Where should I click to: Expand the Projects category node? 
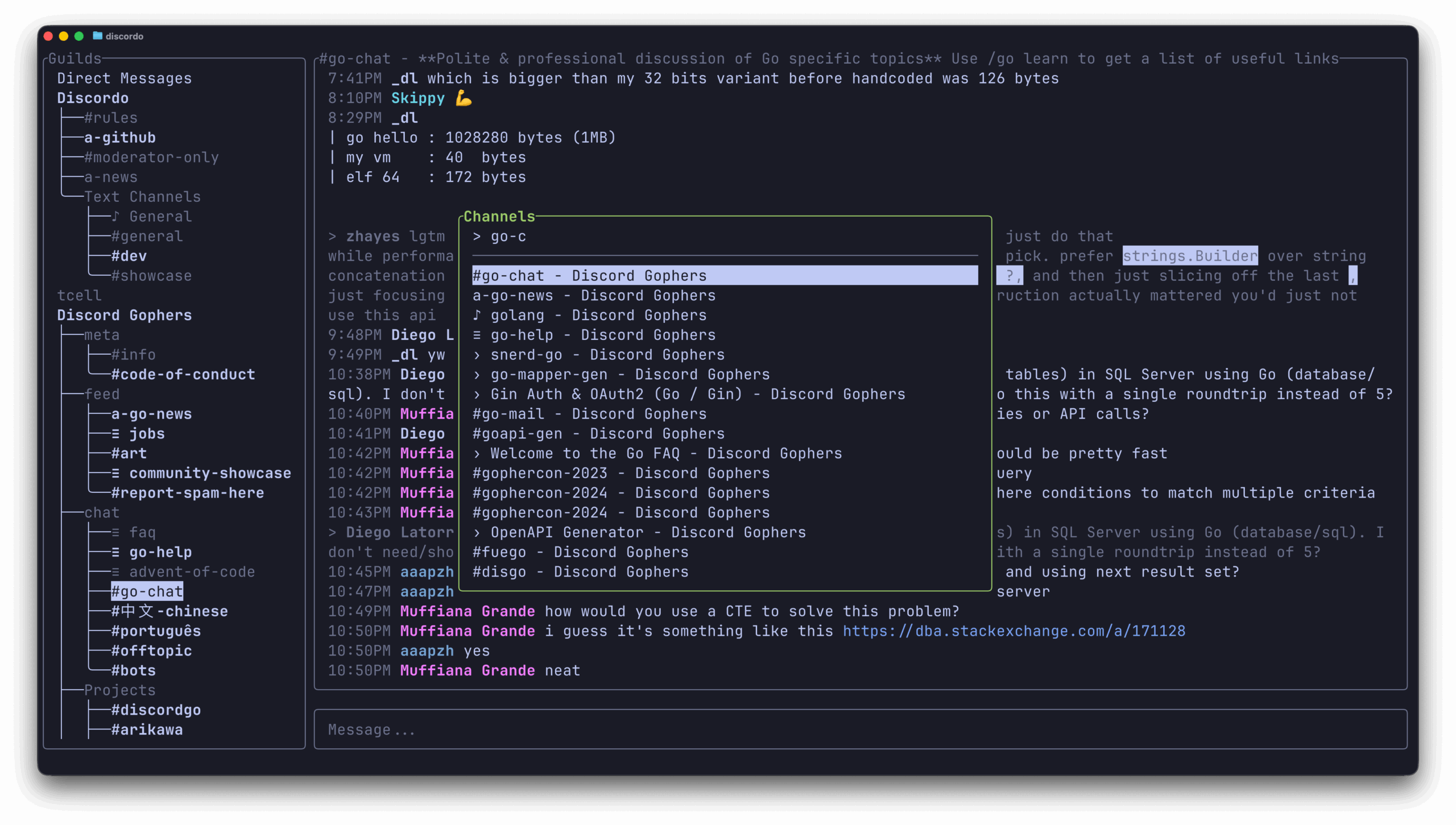(119, 690)
